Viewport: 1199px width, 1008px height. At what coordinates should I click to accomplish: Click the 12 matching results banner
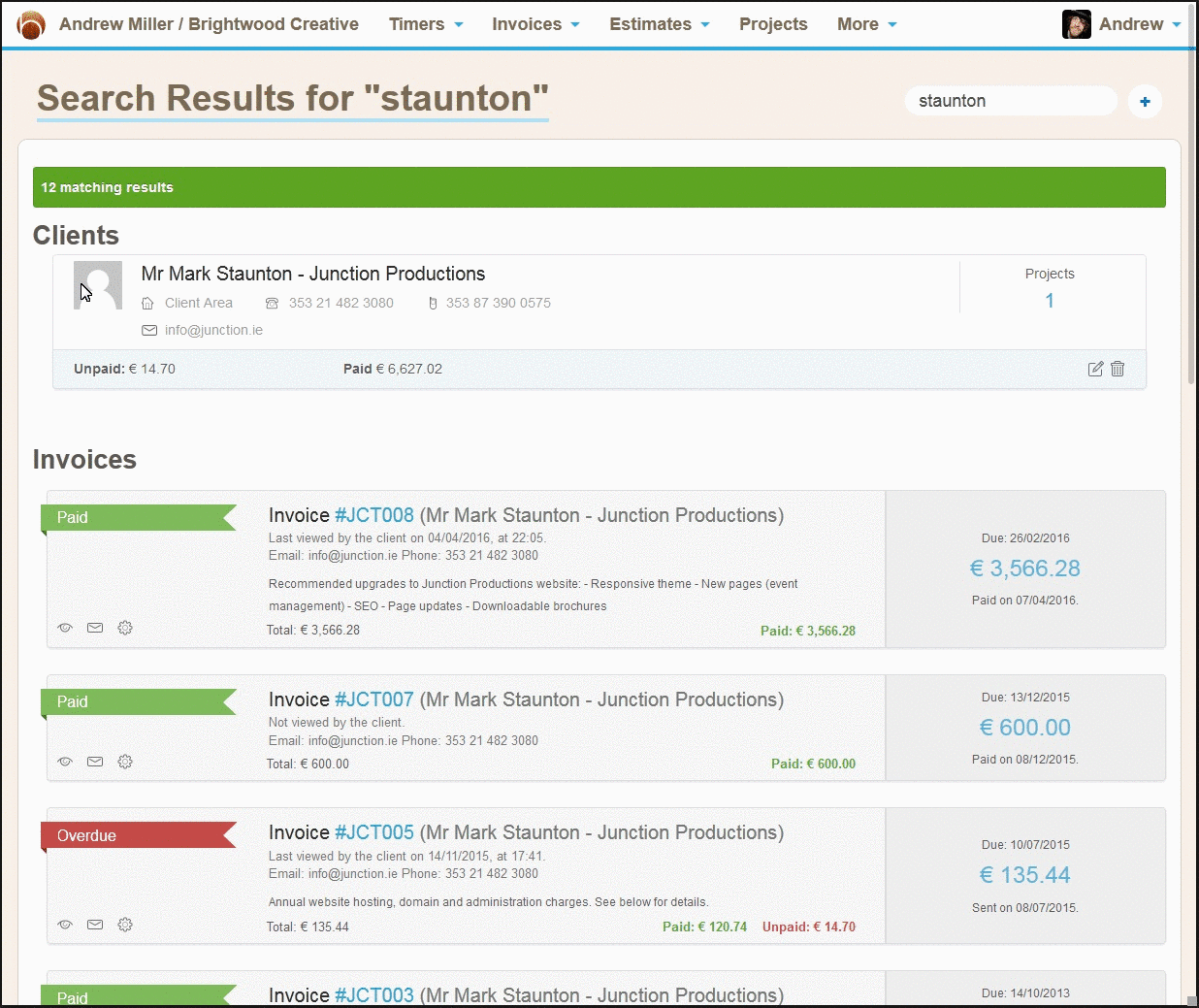[599, 187]
